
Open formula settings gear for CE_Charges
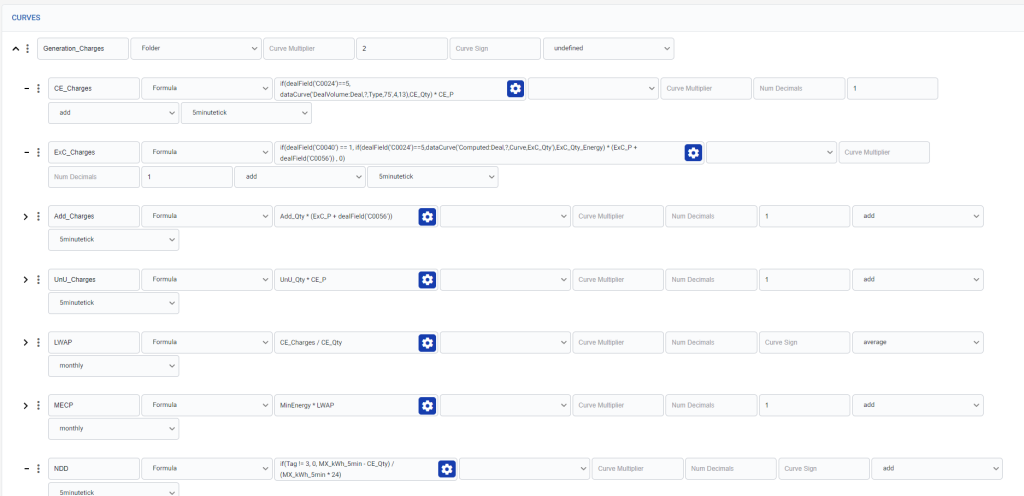point(515,89)
